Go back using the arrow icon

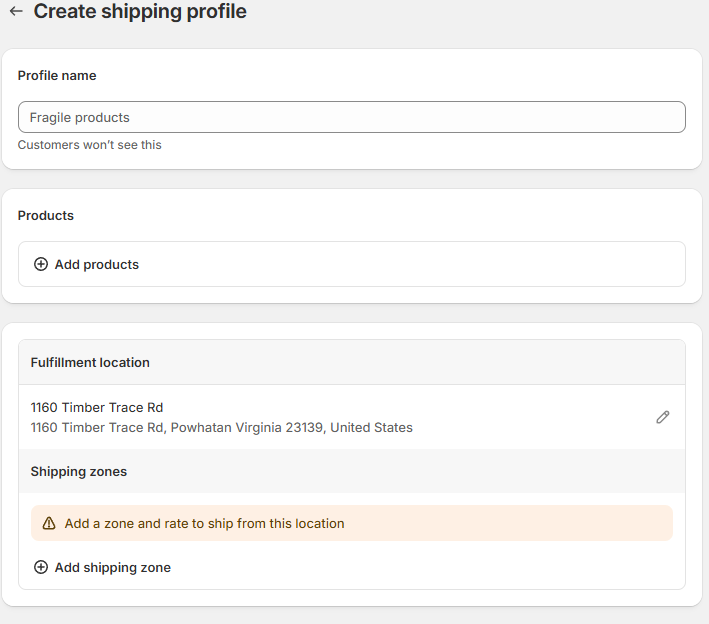point(16,12)
